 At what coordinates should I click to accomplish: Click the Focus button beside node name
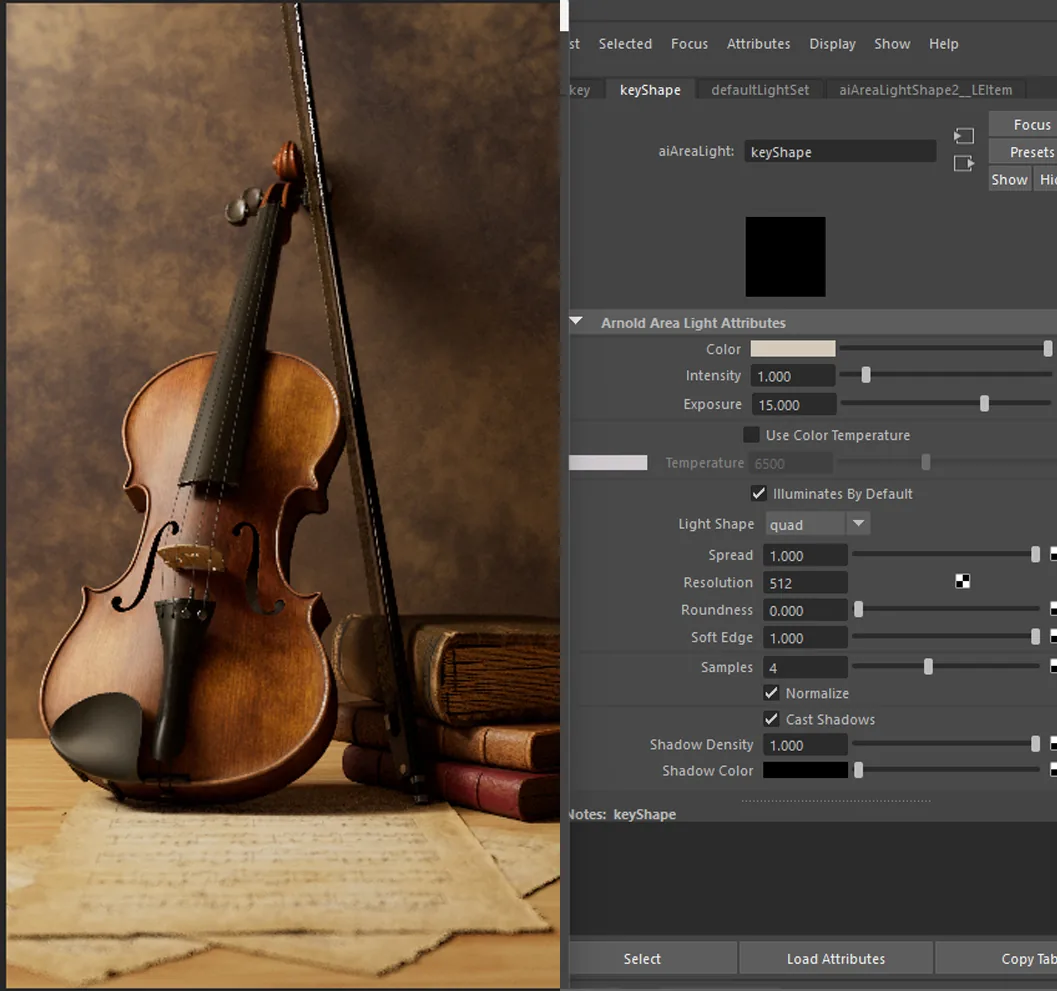click(1025, 125)
